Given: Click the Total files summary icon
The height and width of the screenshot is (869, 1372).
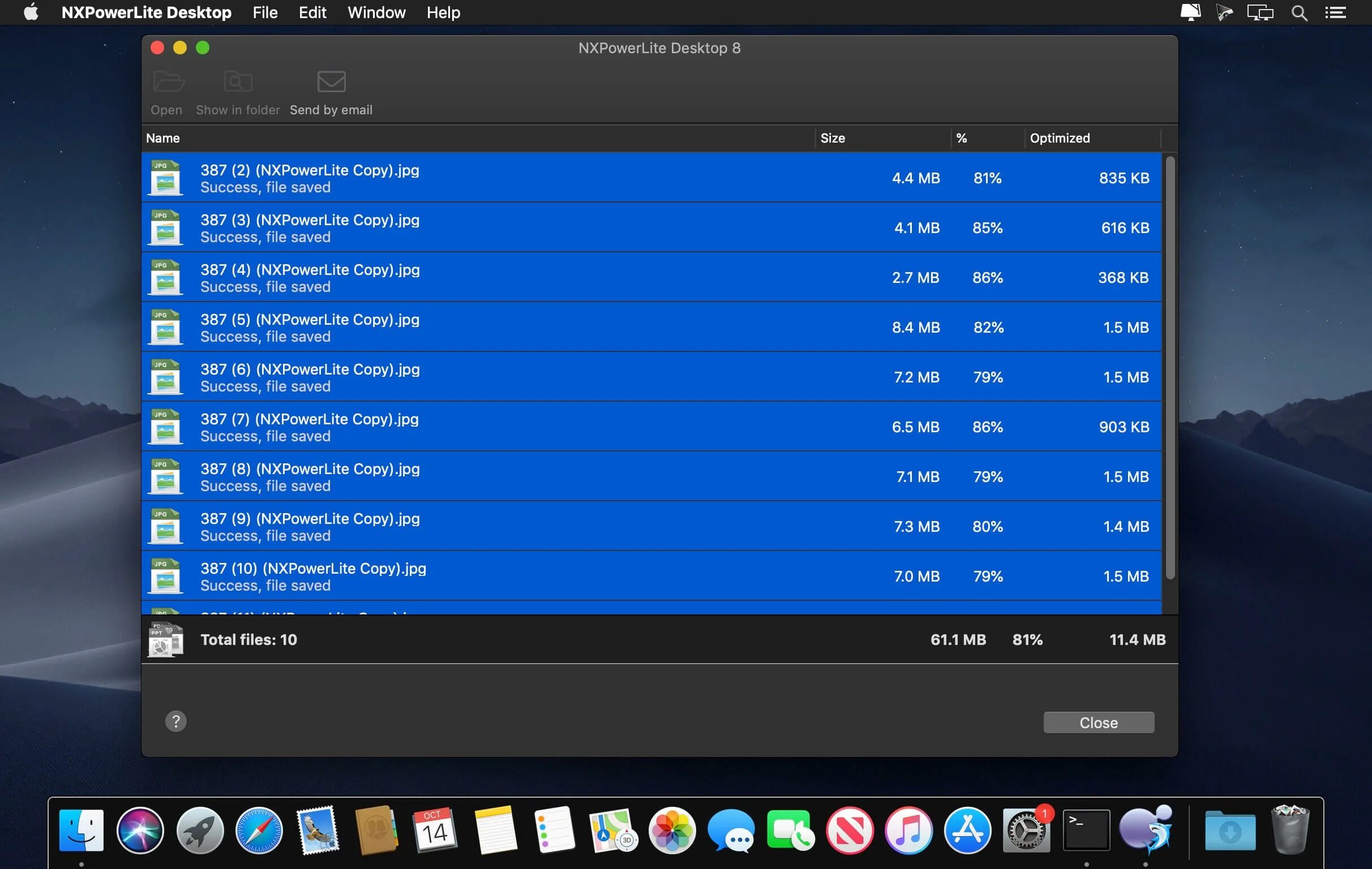Looking at the screenshot, I should (165, 639).
